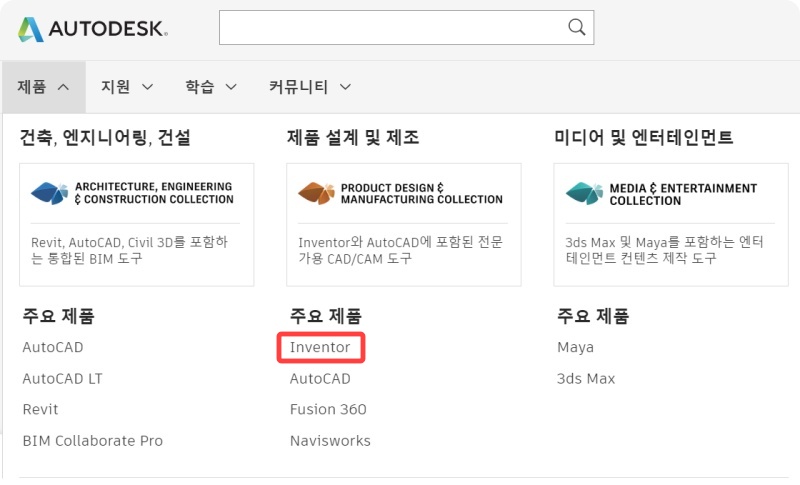Image resolution: width=800 pixels, height=485 pixels.
Task: Open AutoCAD under 건축, 엔지니어링, 건설
Action: (x=53, y=347)
